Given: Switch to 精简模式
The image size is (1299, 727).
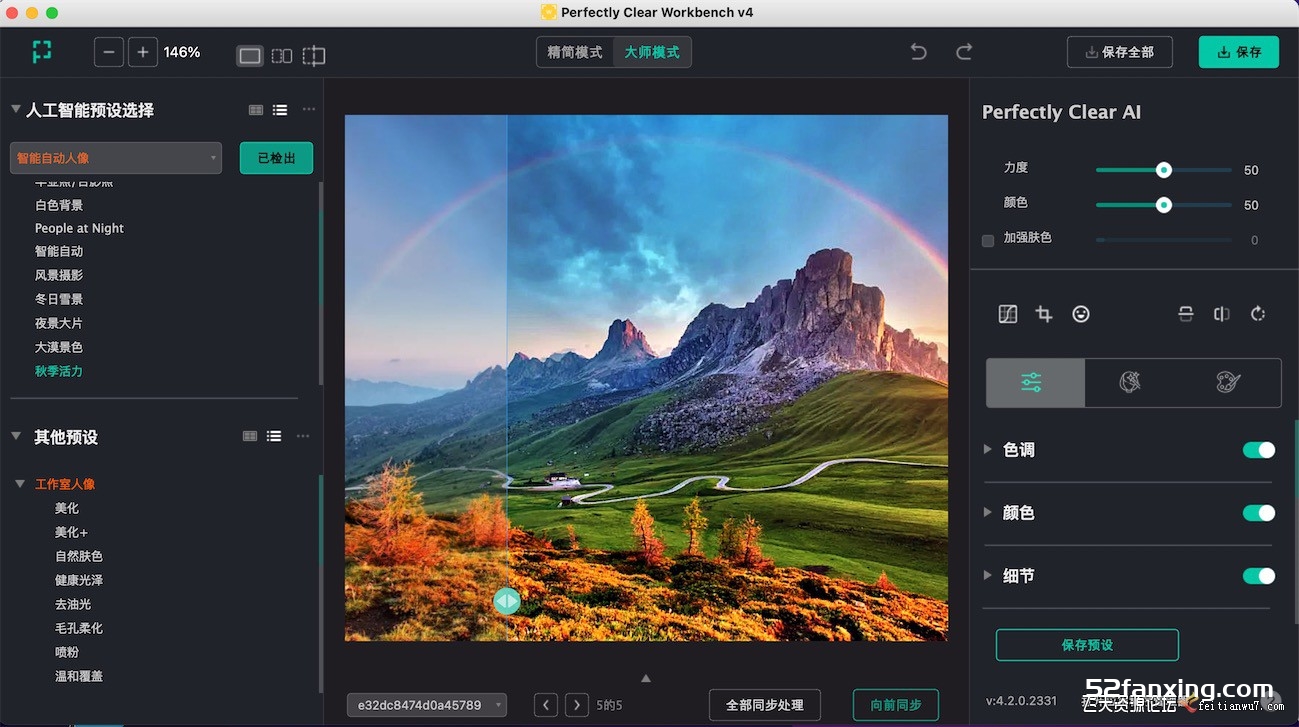Looking at the screenshot, I should point(575,52).
